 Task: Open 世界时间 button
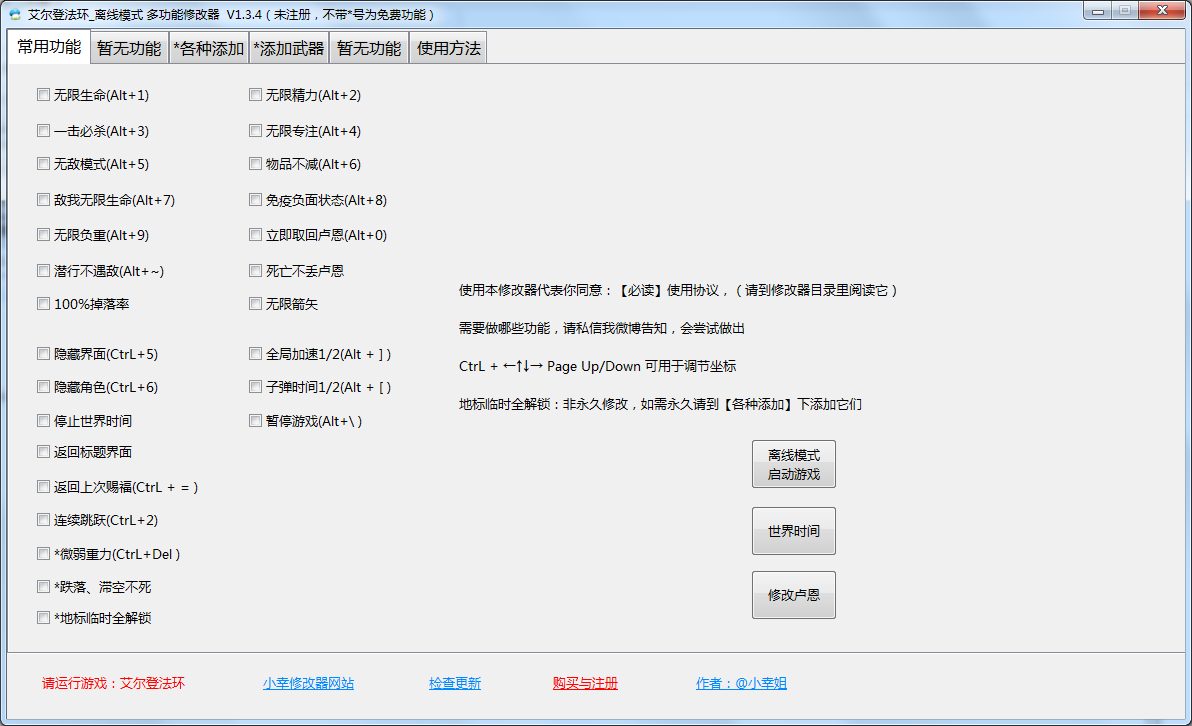[794, 531]
